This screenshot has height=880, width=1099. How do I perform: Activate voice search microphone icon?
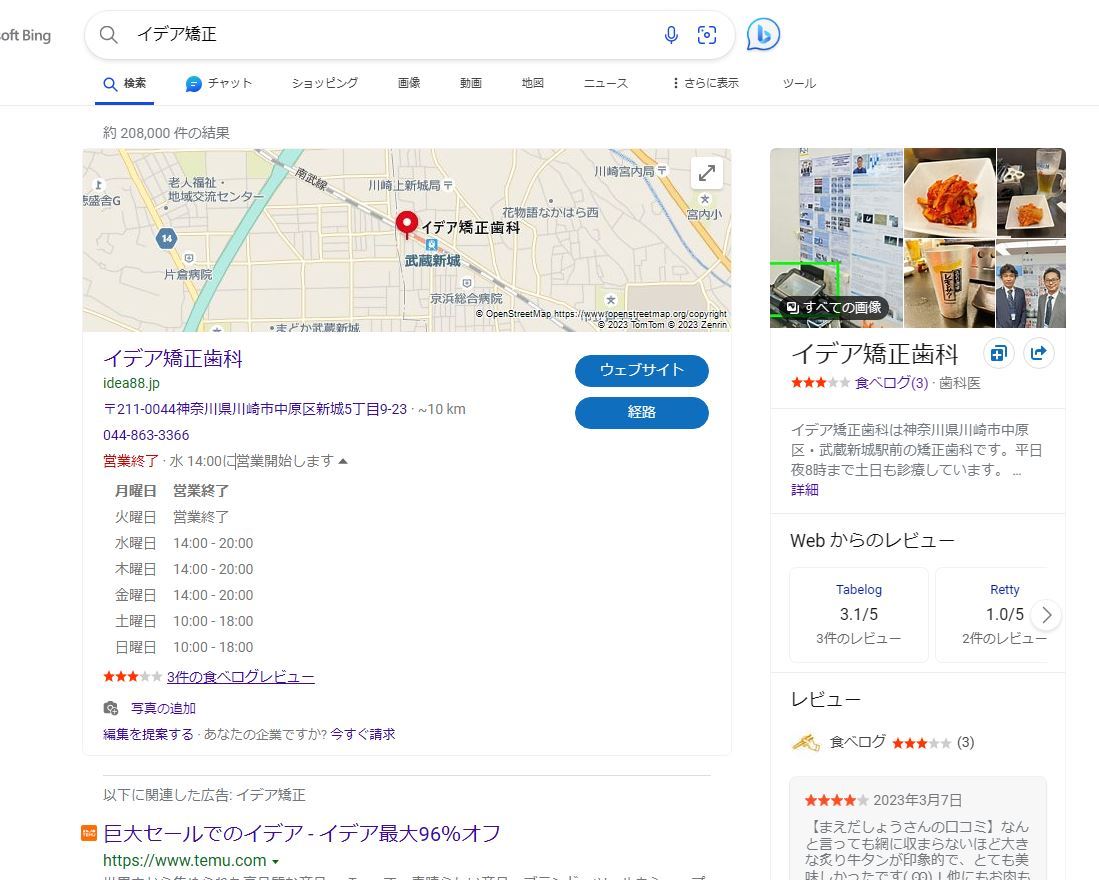point(671,34)
